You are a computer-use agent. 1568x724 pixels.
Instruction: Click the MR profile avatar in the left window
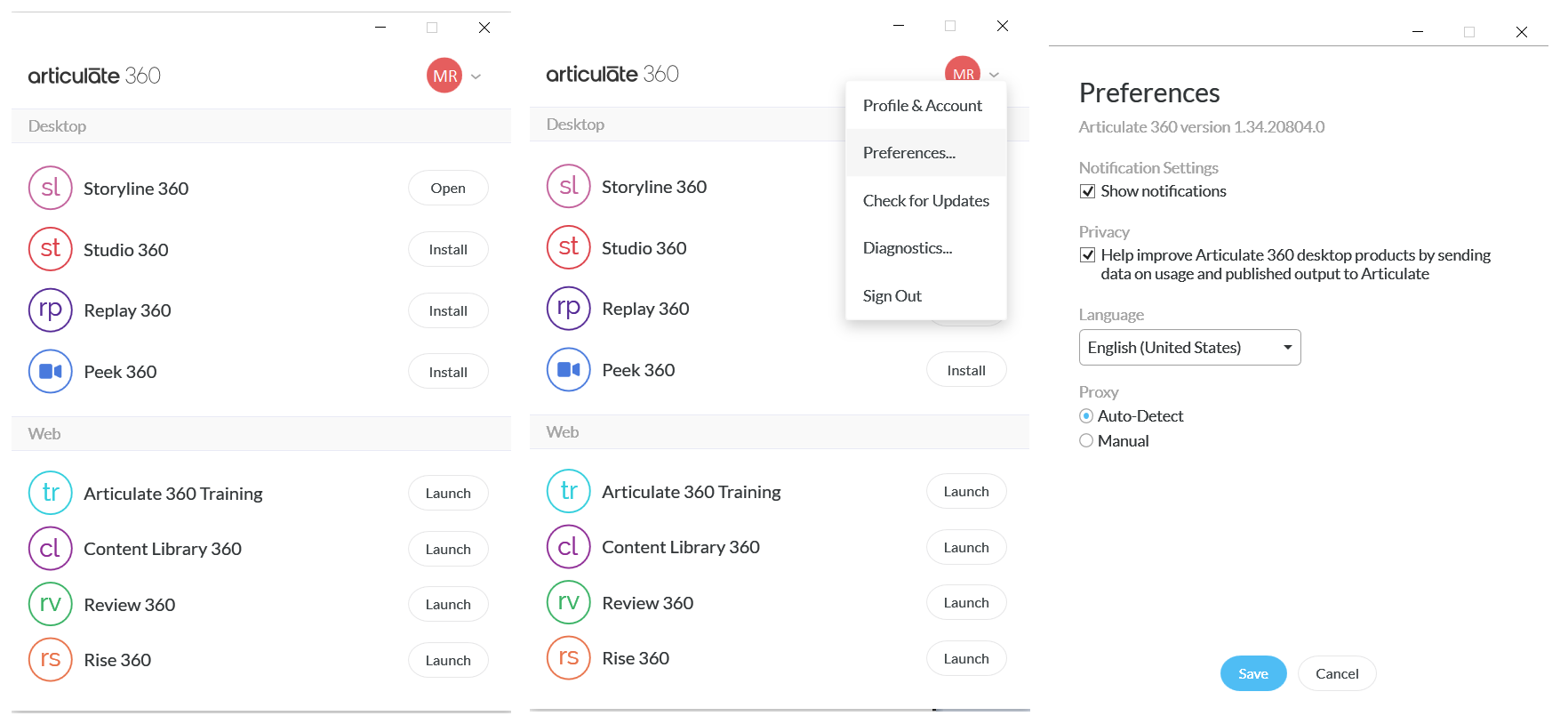coord(444,76)
